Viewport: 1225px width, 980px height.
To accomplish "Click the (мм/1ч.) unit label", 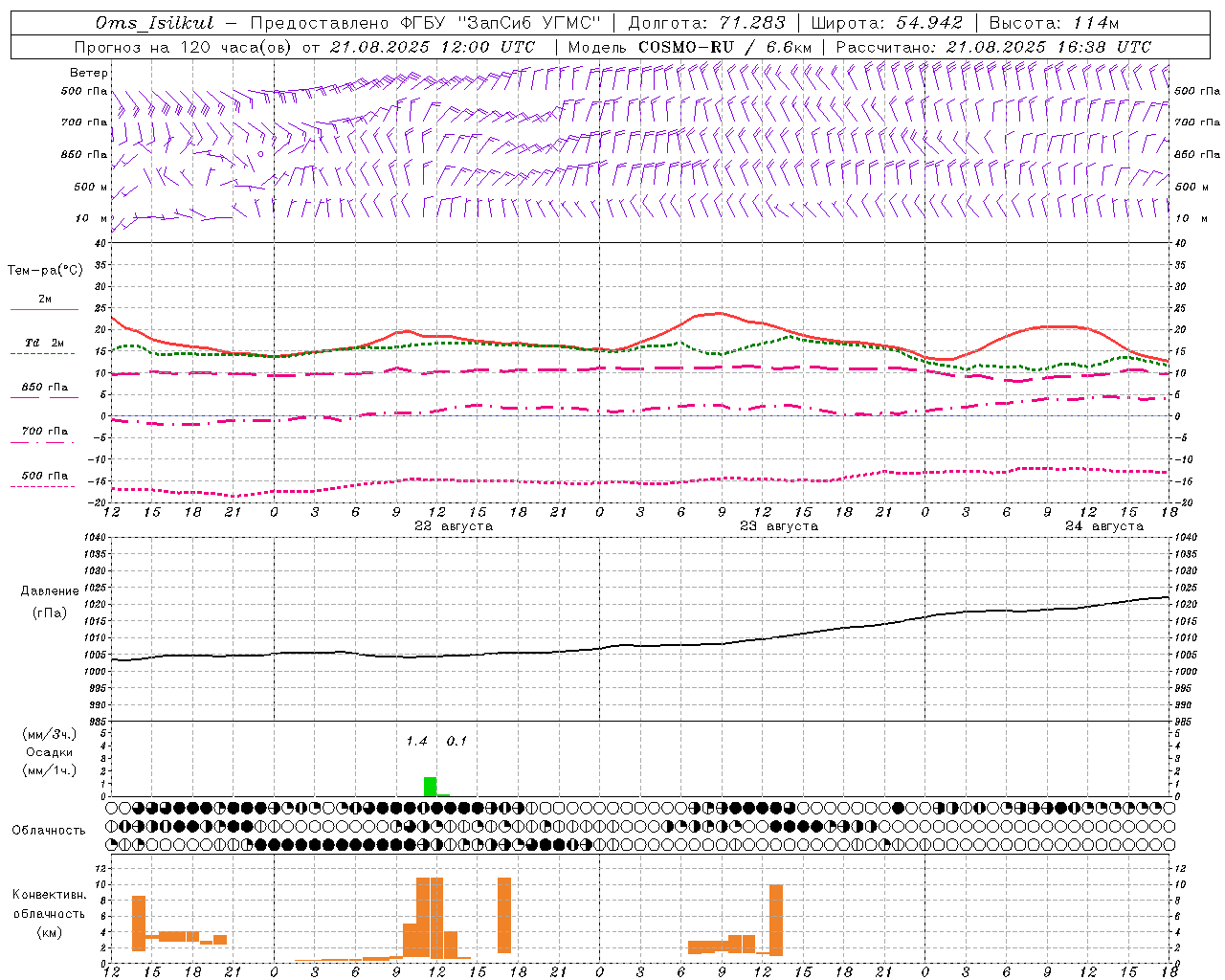I will [x=50, y=770].
